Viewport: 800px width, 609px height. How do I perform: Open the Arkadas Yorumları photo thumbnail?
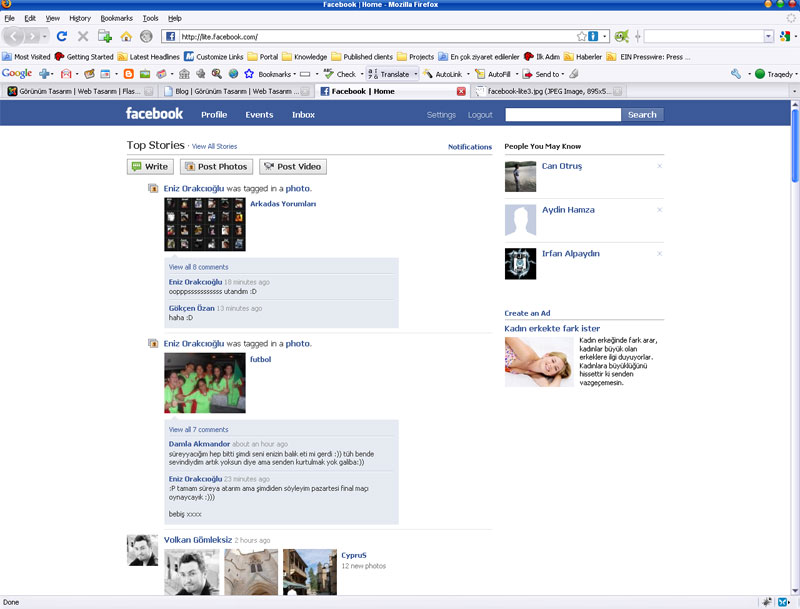(205, 224)
